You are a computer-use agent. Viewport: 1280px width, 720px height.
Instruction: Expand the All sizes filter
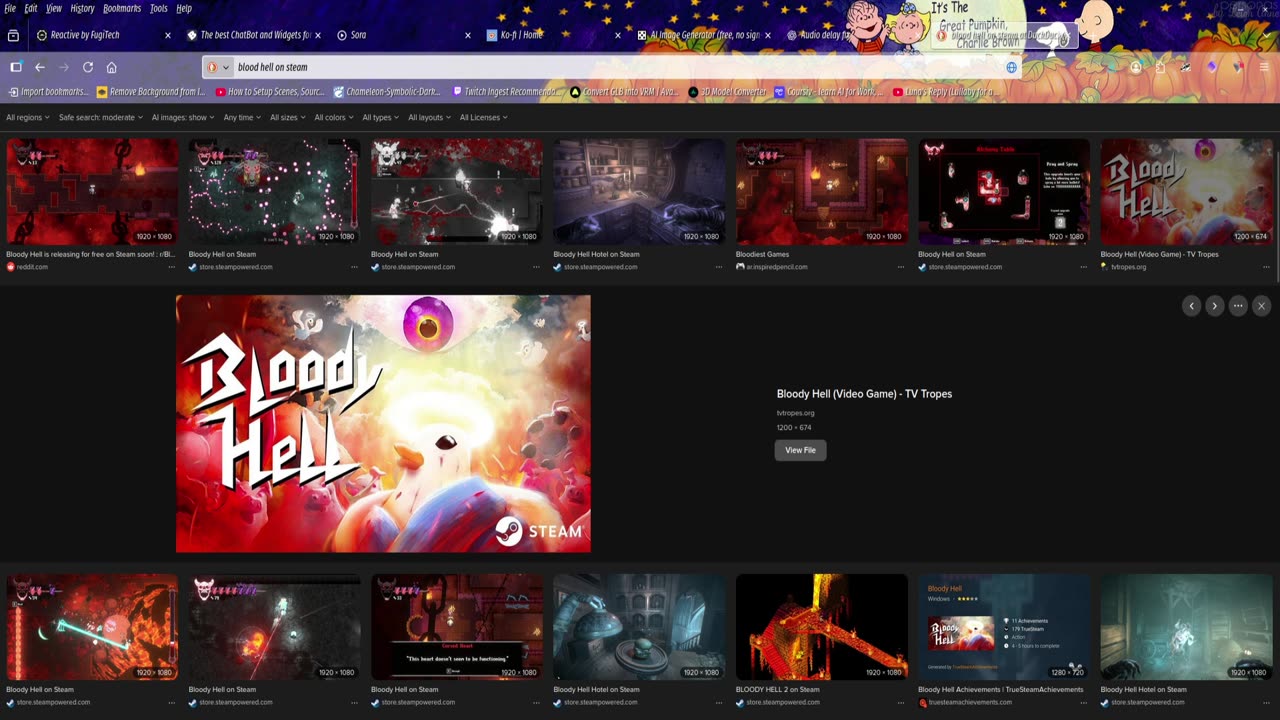click(x=288, y=117)
